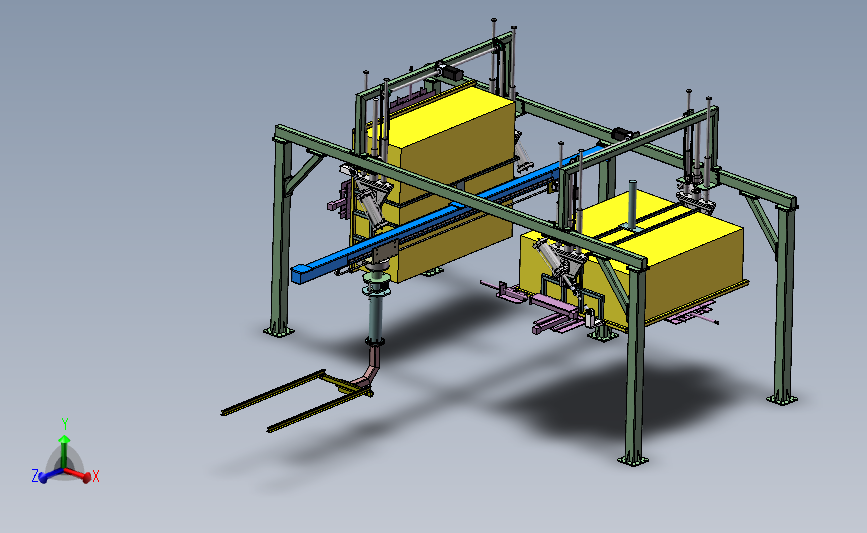Select the far-right green frame leg
The height and width of the screenshot is (533, 867).
(x=785, y=304)
